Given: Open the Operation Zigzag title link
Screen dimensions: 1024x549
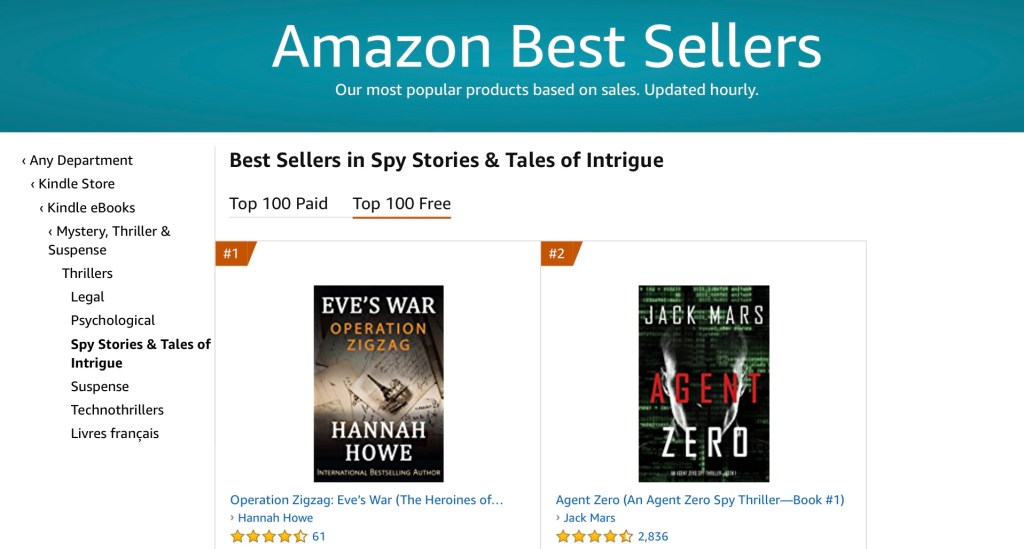Looking at the screenshot, I should click(x=366, y=500).
